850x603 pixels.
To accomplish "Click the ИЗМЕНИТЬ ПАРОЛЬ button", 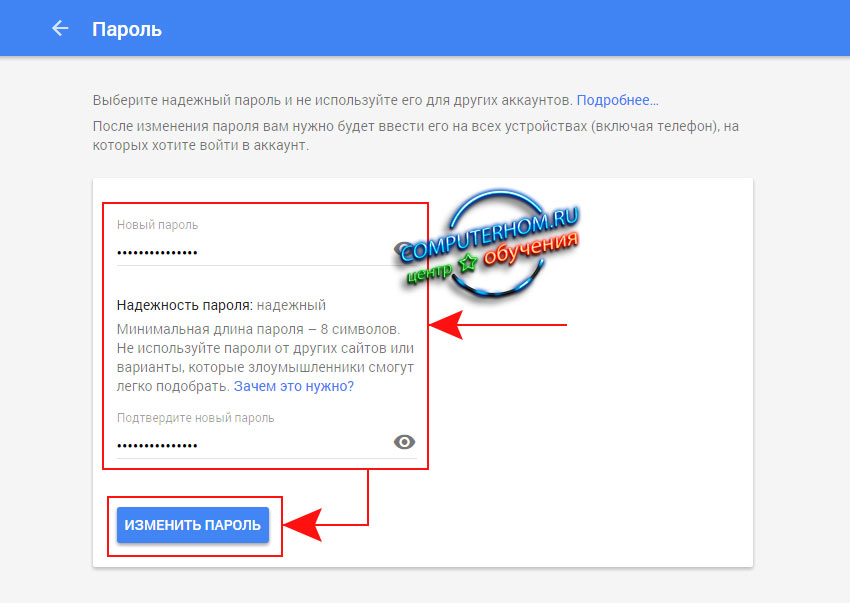I will (193, 525).
